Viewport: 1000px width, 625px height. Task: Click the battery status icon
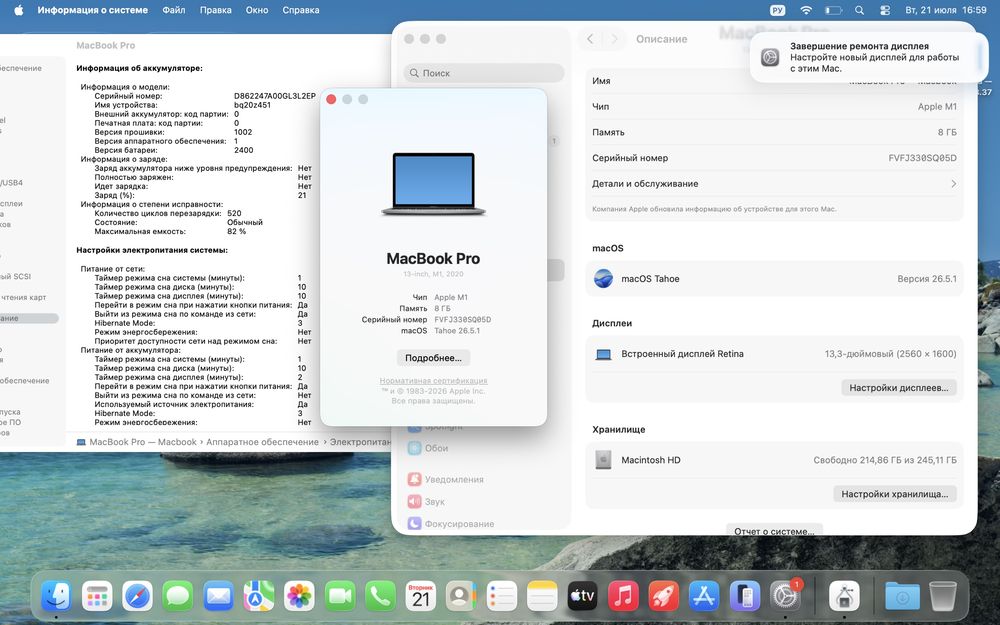(x=833, y=10)
